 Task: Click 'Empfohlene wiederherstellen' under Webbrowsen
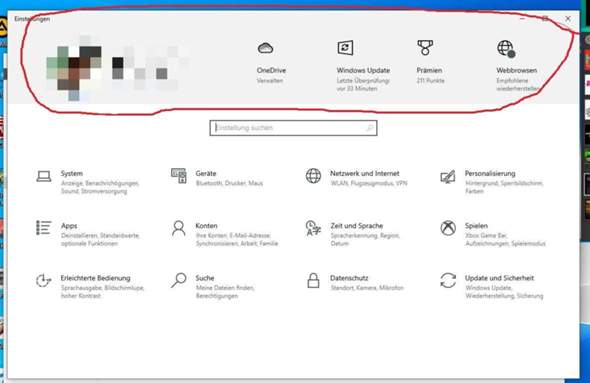pos(518,85)
